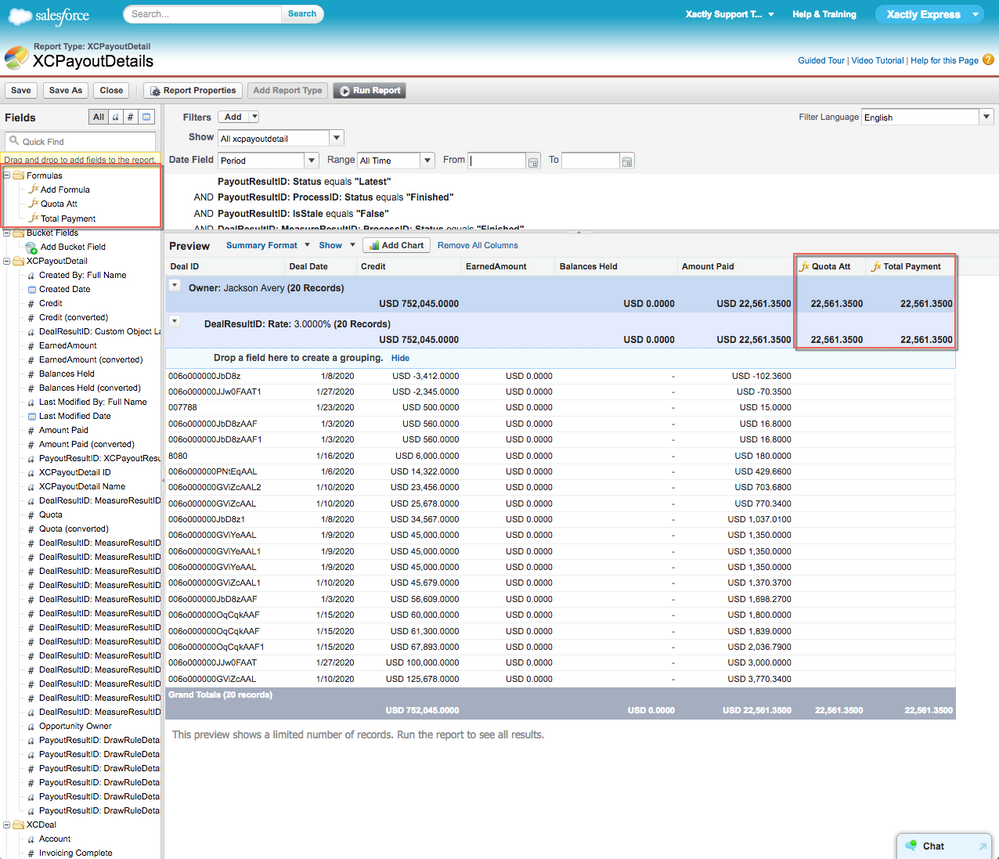The image size is (999, 859).
Task: Filter fields by date type icon
Action: pos(147,117)
